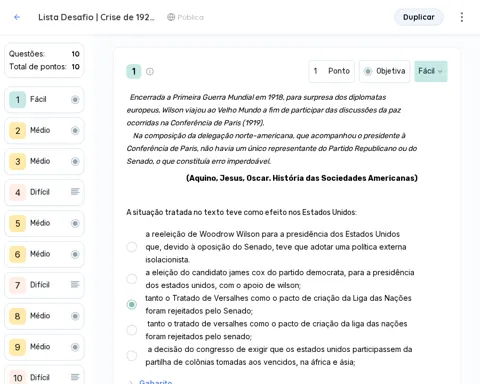Open question 7 Difícil in sidebar
Viewport: 480px width, 384px height.
coord(44,285)
